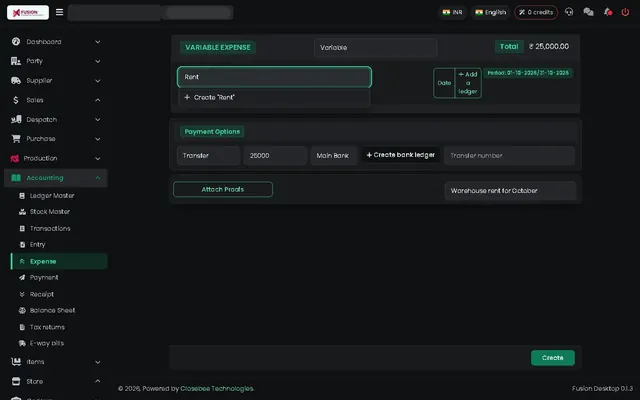Click the Attach Proofs button
640x400 pixels.
[x=223, y=189]
